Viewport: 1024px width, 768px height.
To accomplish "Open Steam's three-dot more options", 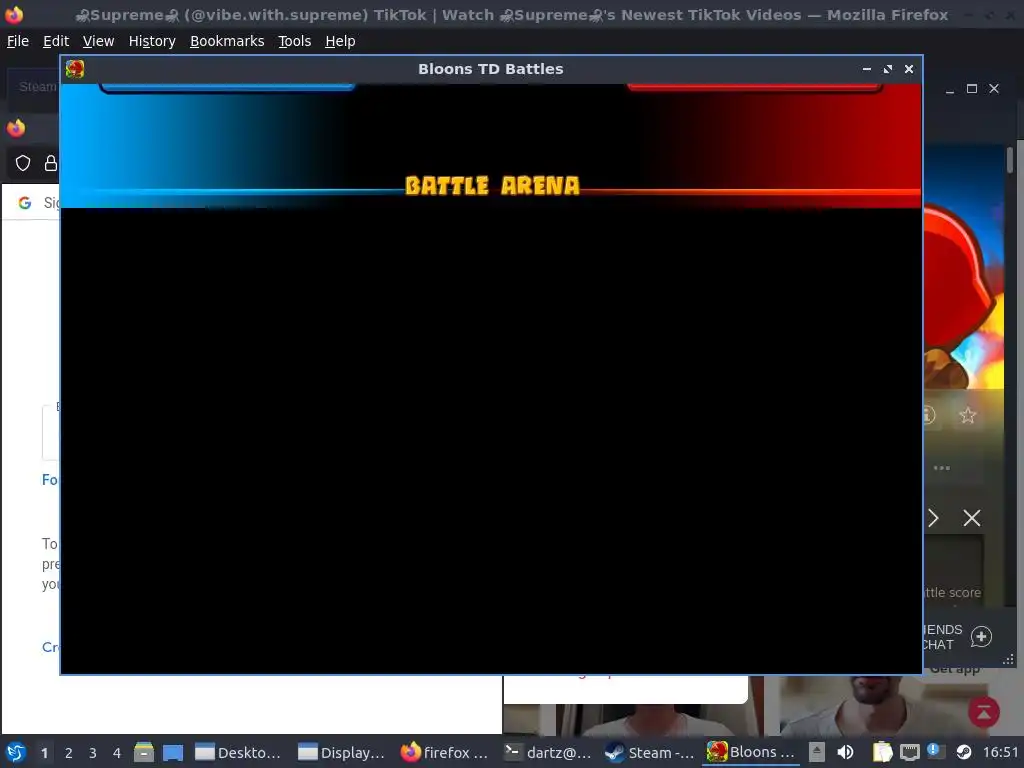I will coord(942,468).
